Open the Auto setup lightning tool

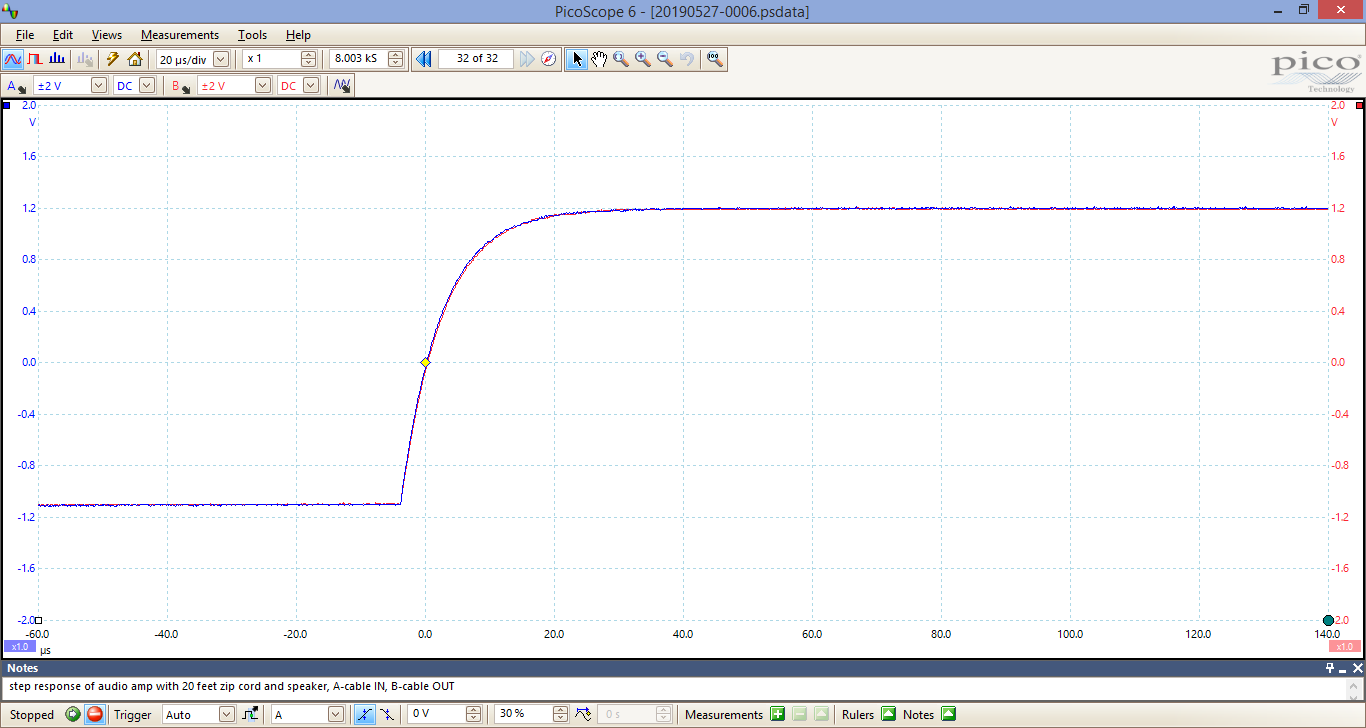point(113,59)
